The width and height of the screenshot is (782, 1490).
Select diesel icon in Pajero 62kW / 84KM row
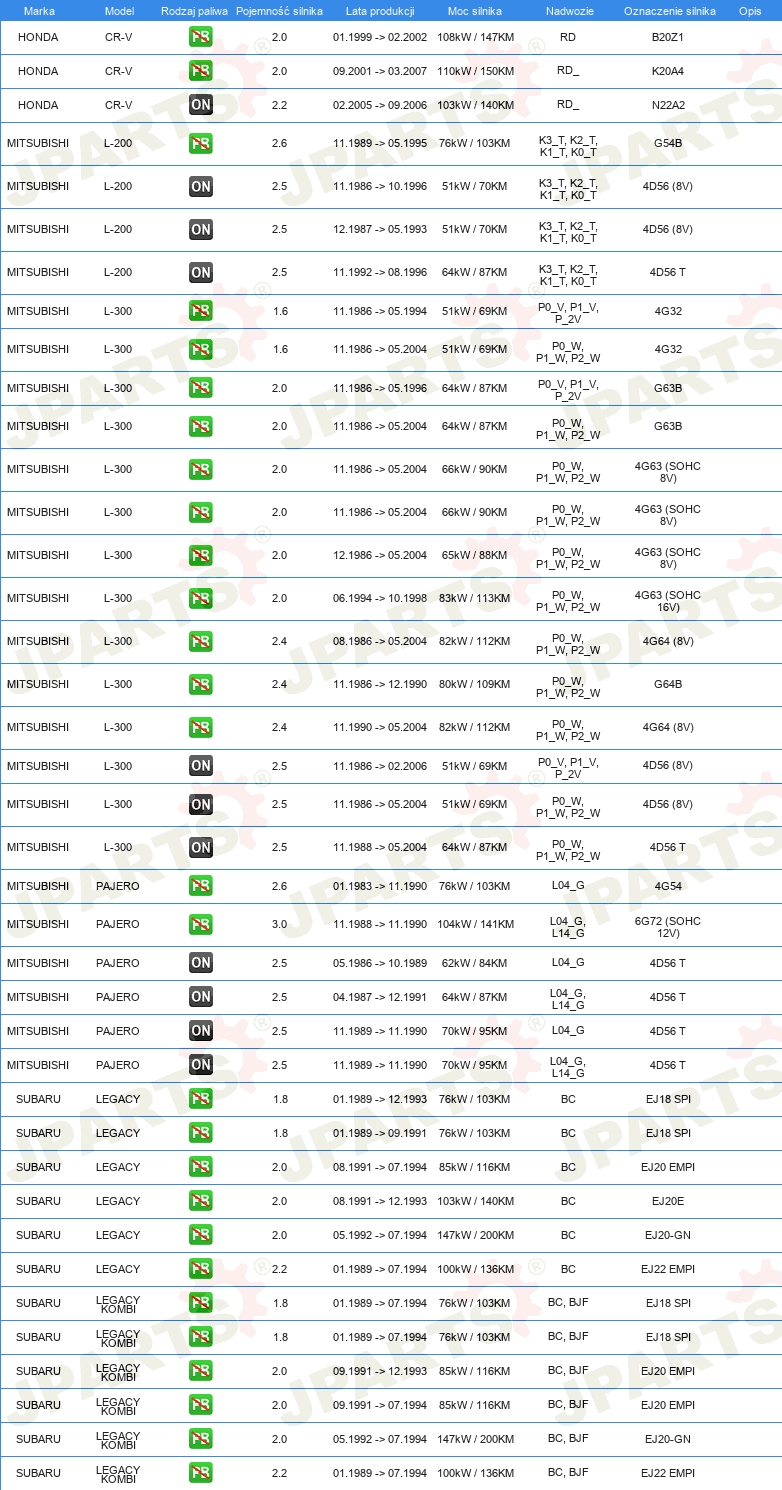click(201, 963)
